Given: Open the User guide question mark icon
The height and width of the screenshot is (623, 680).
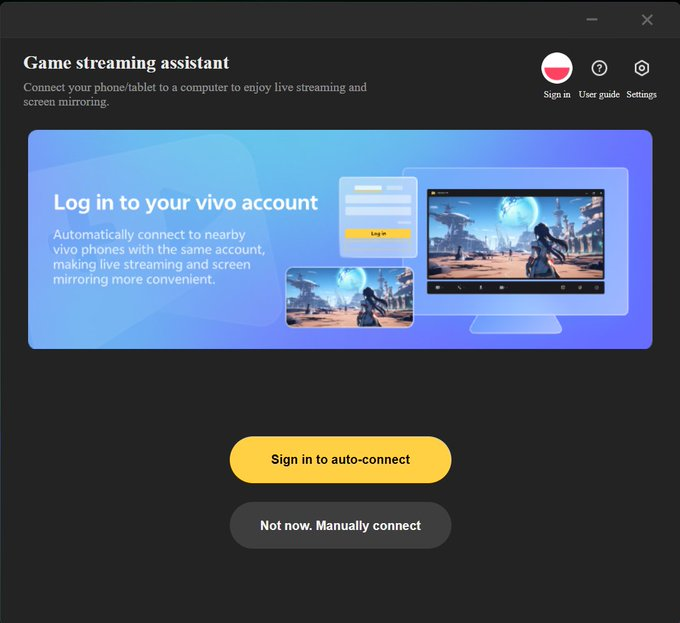Looking at the screenshot, I should (x=599, y=68).
